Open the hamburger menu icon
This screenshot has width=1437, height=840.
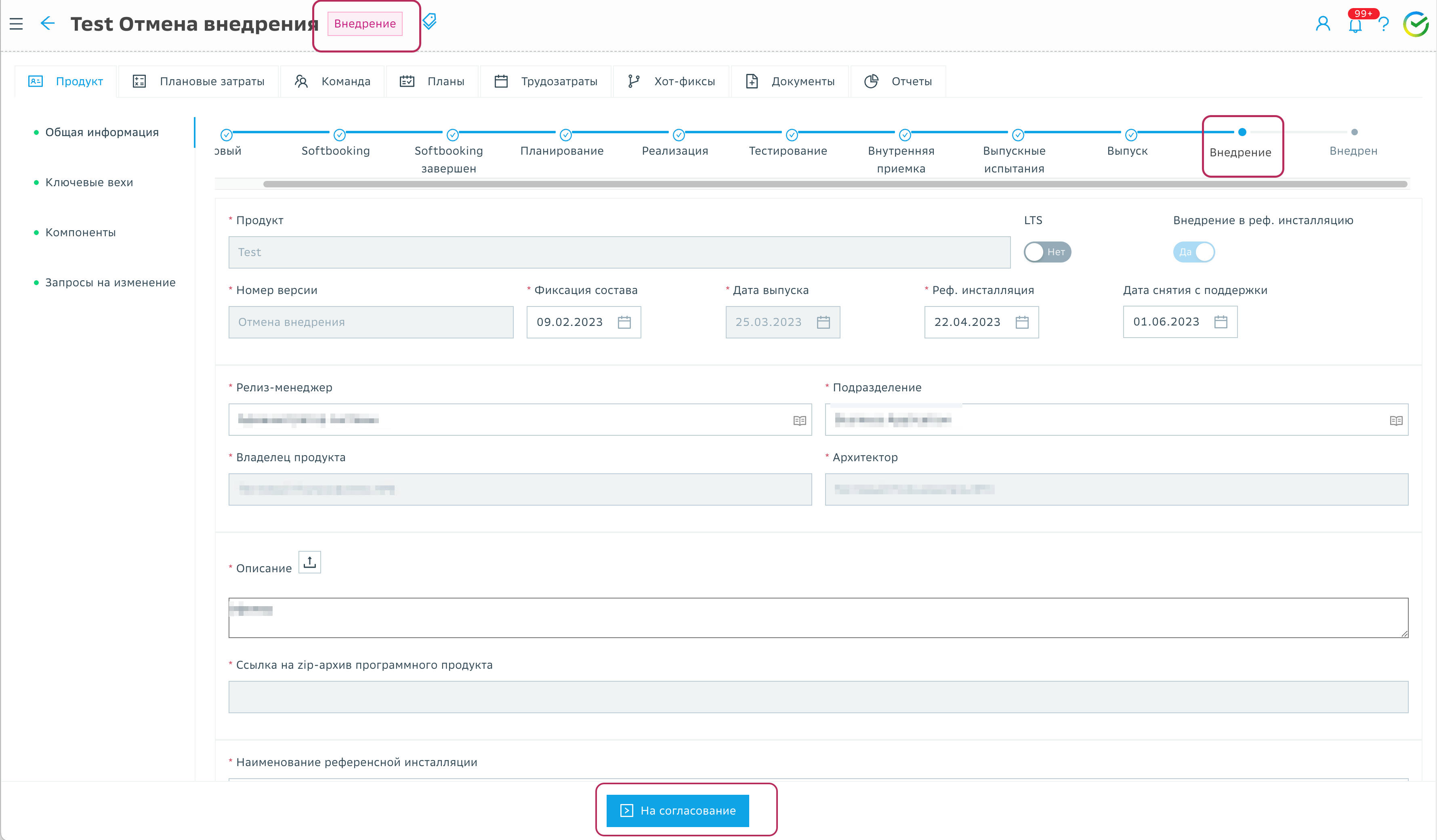(16, 24)
